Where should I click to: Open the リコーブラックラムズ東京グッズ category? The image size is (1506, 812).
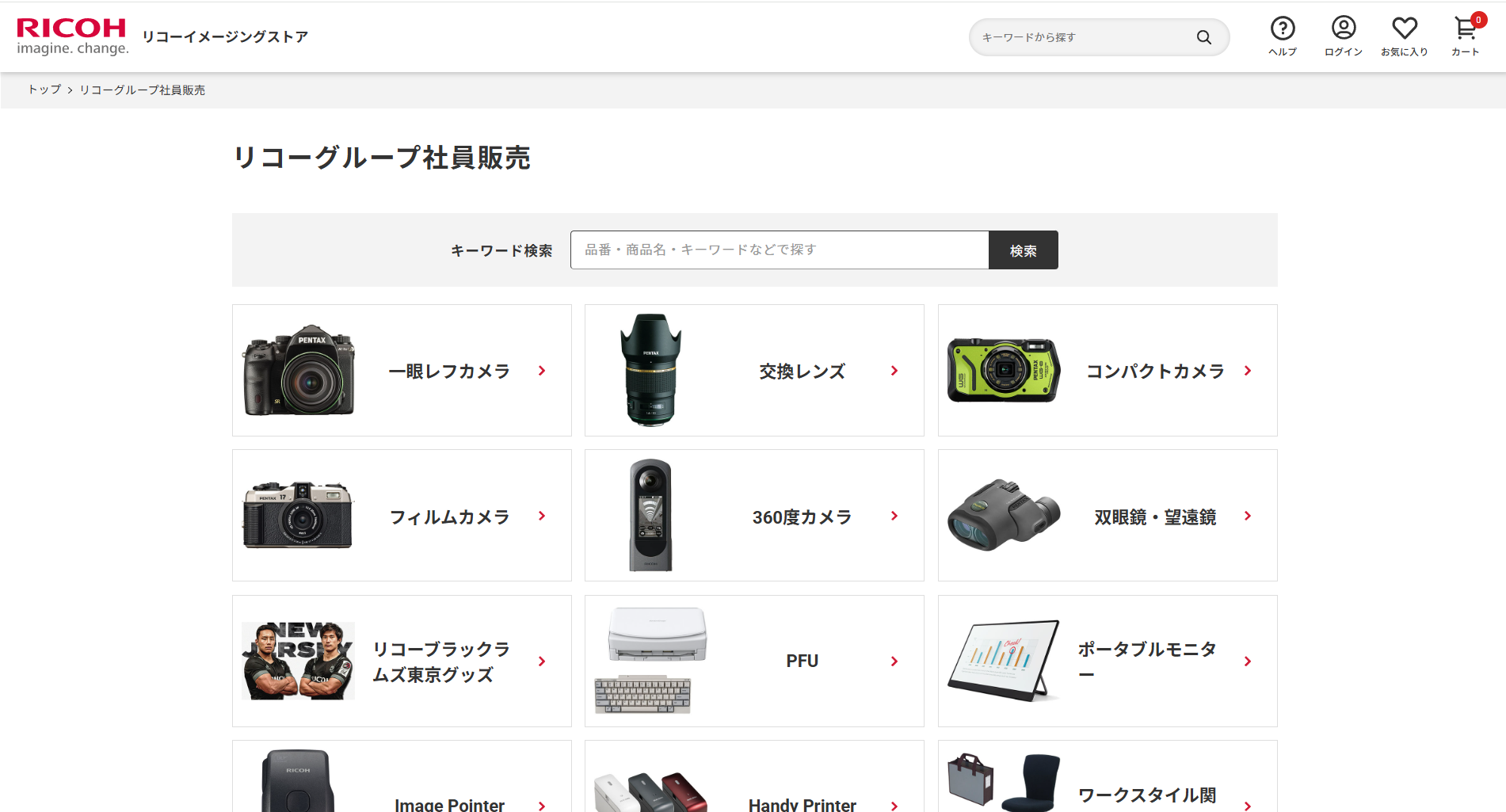pyautogui.click(x=440, y=661)
